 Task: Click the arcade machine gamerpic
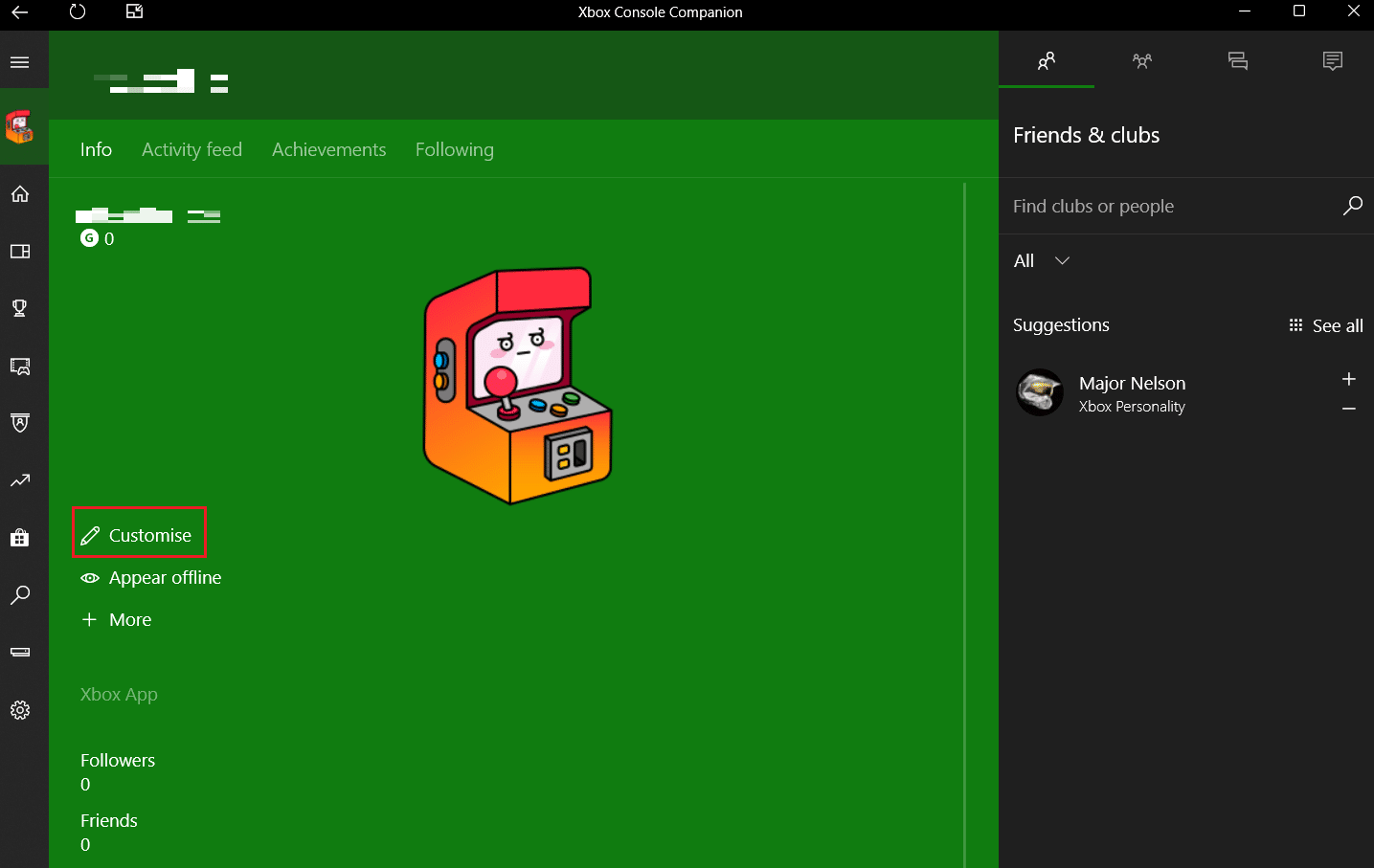518,385
